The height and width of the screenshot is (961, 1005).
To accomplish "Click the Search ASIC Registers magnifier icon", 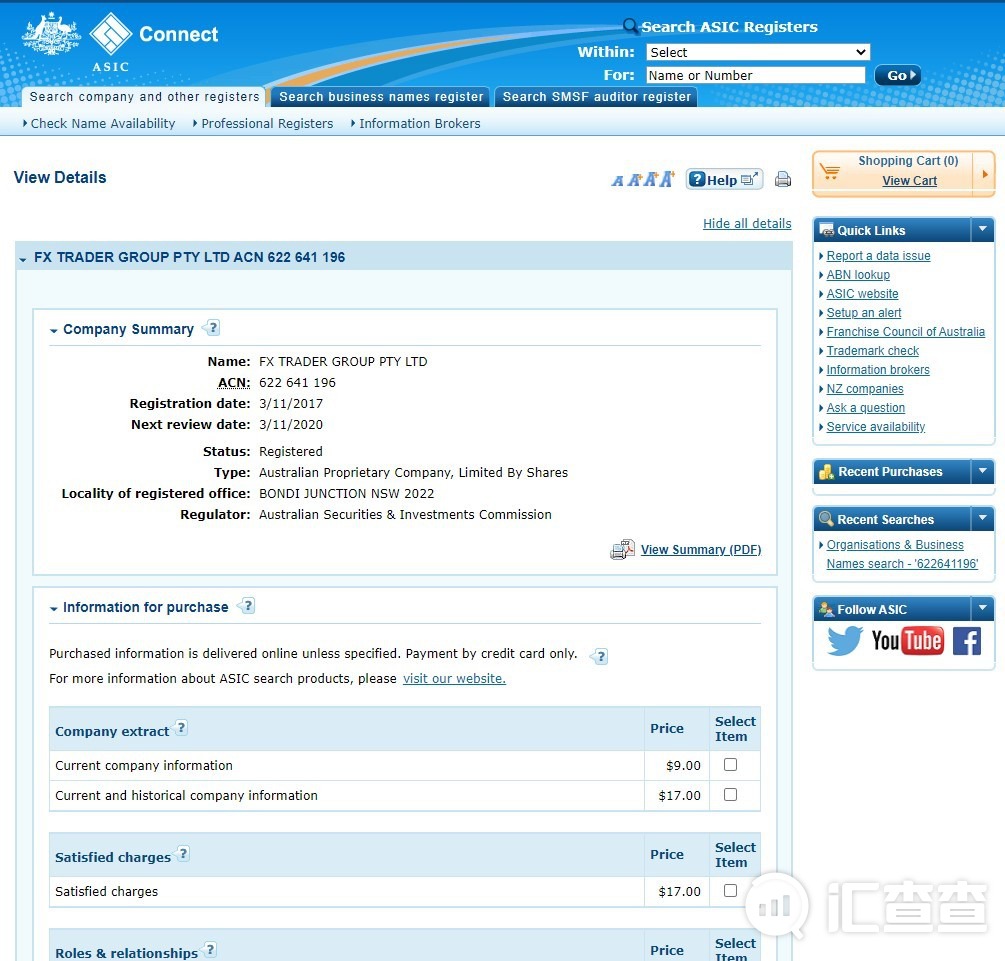I will pyautogui.click(x=631, y=26).
